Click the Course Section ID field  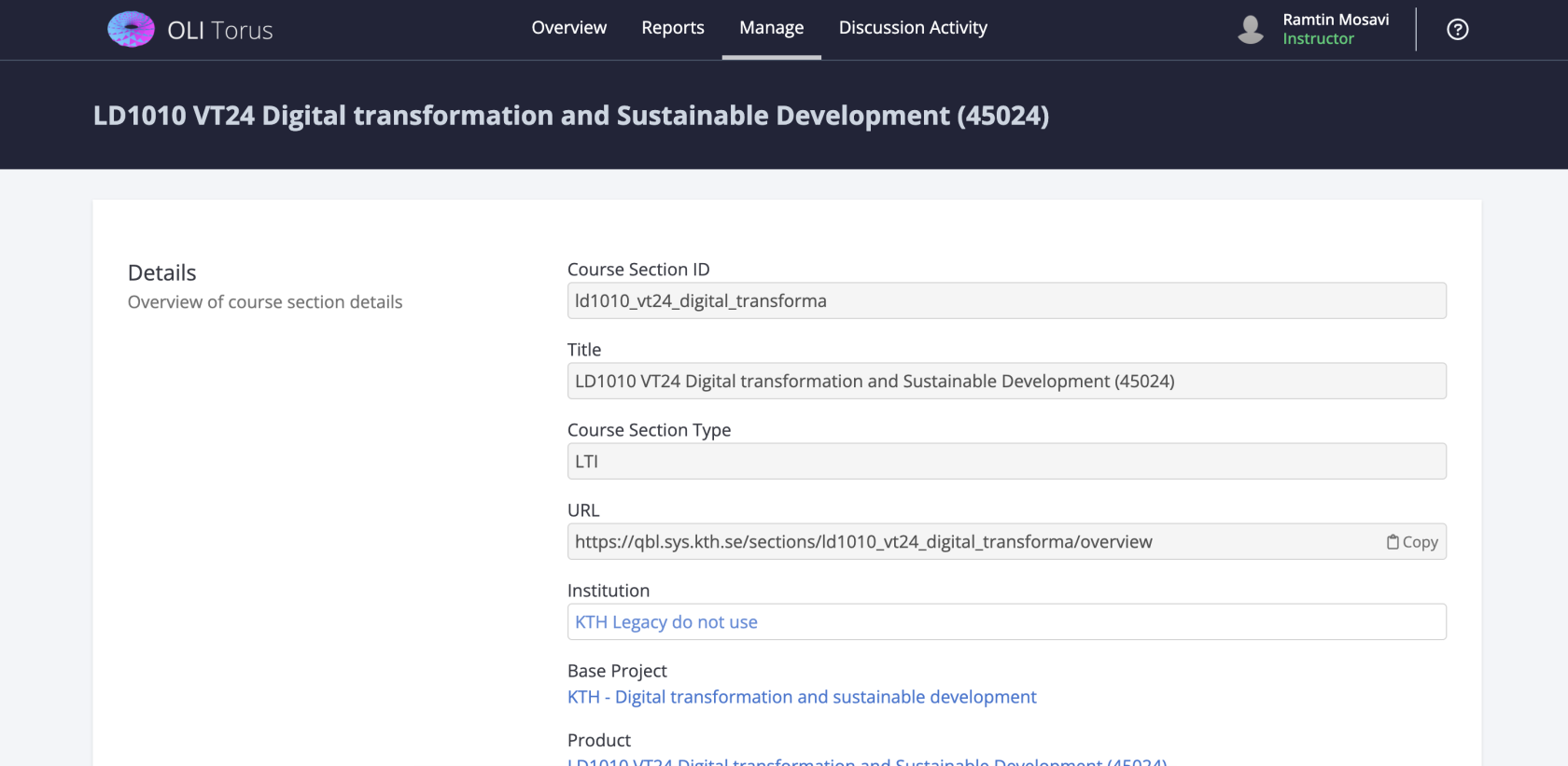[1006, 300]
